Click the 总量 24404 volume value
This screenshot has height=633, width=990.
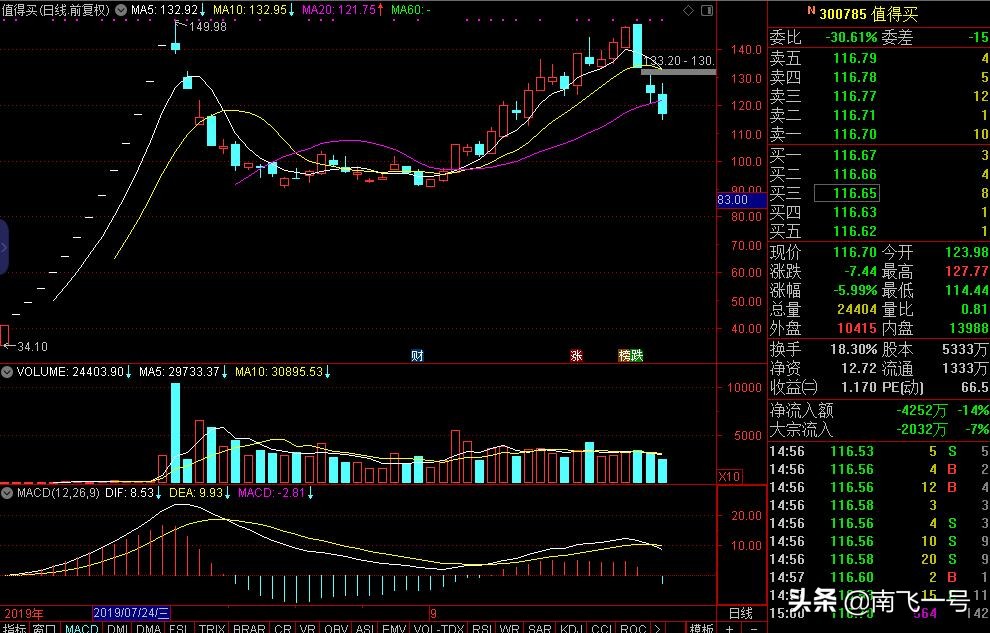pyautogui.click(x=857, y=309)
